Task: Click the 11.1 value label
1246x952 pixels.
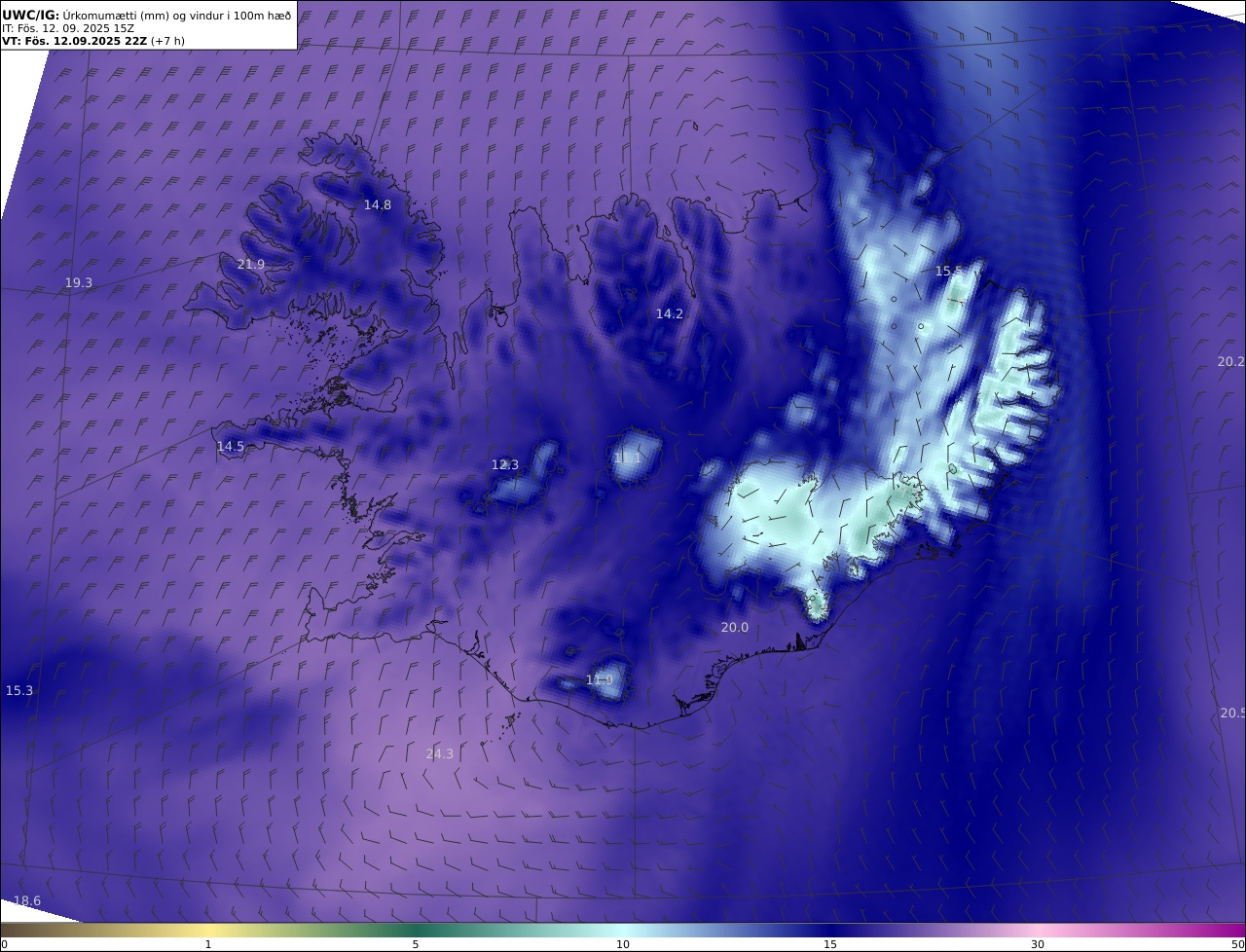Action: point(628,458)
